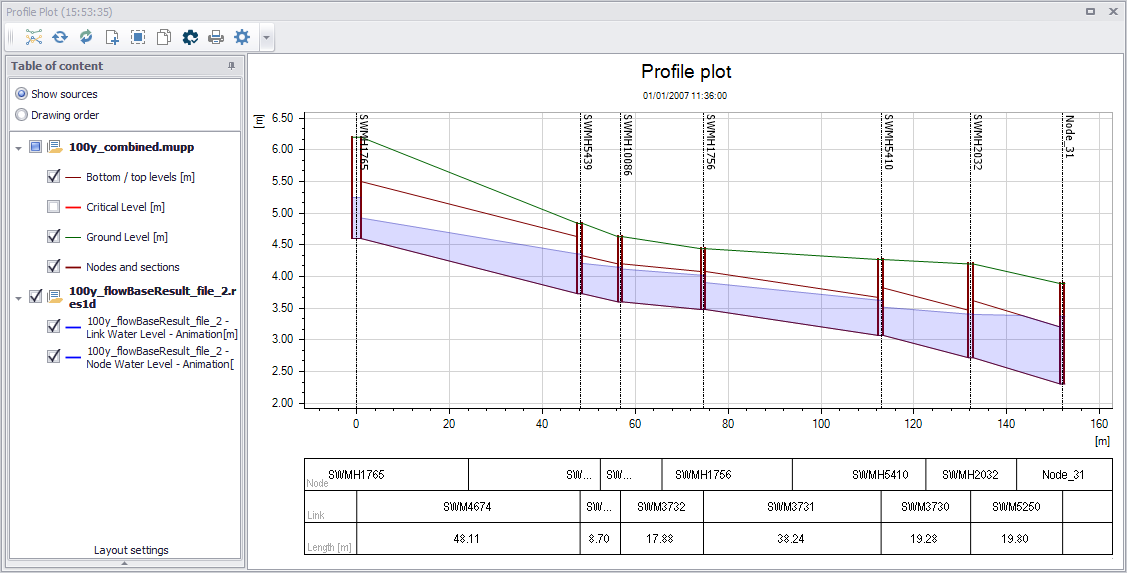Screen dimensions: 1127x573
Task: Collapse the 100y_flowBaseResult_file_2.res1d tree node
Action: pyautogui.click(x=18, y=297)
